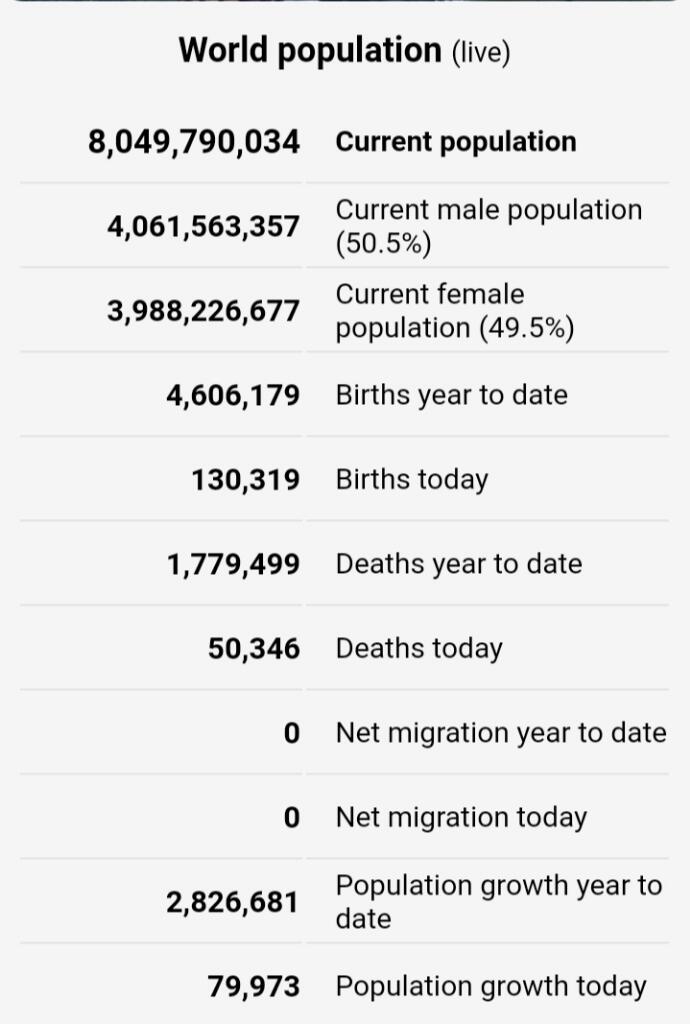Click the Current population label
The image size is (690, 1024).
(x=456, y=142)
